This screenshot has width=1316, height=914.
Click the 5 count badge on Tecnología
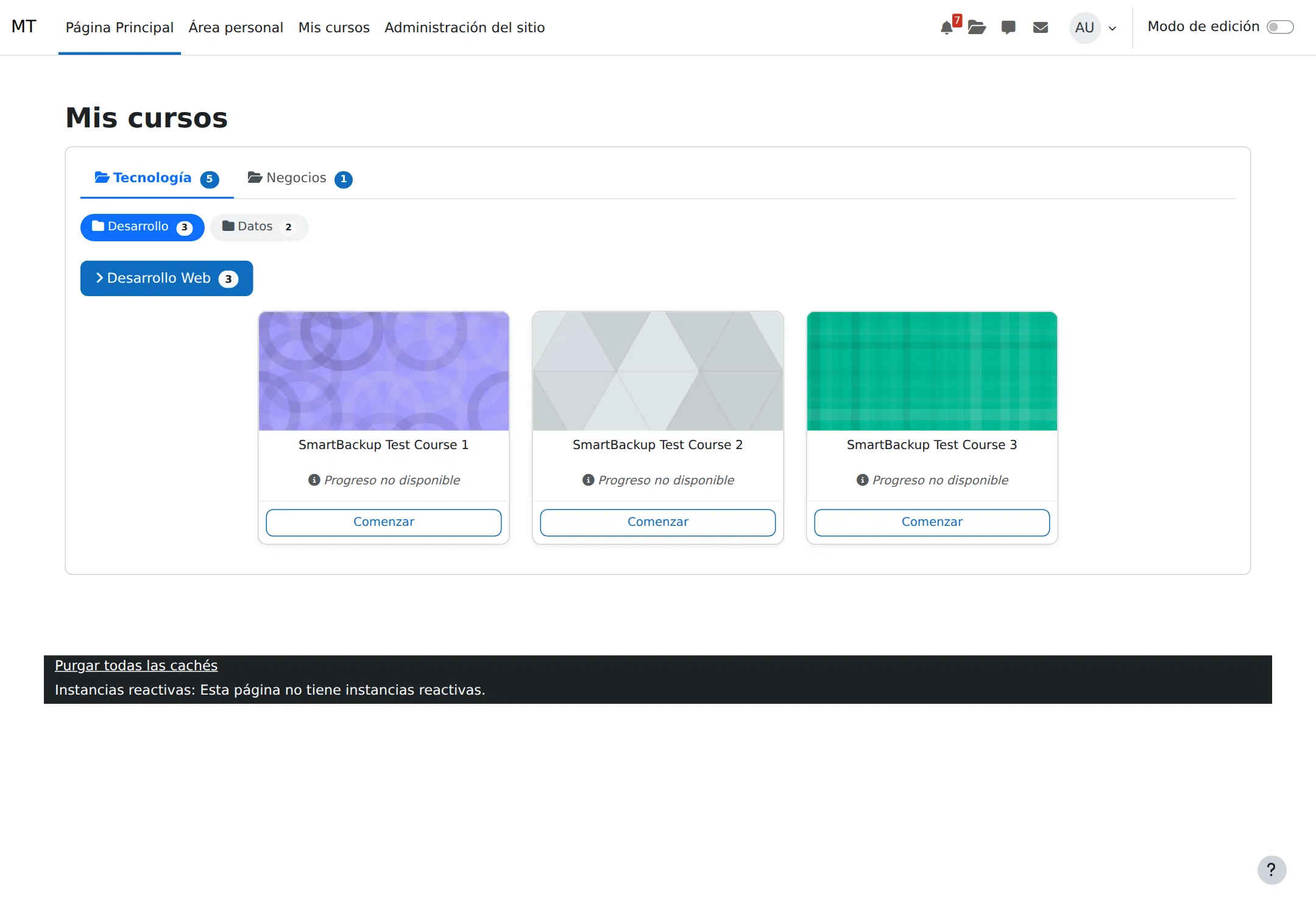[210, 179]
